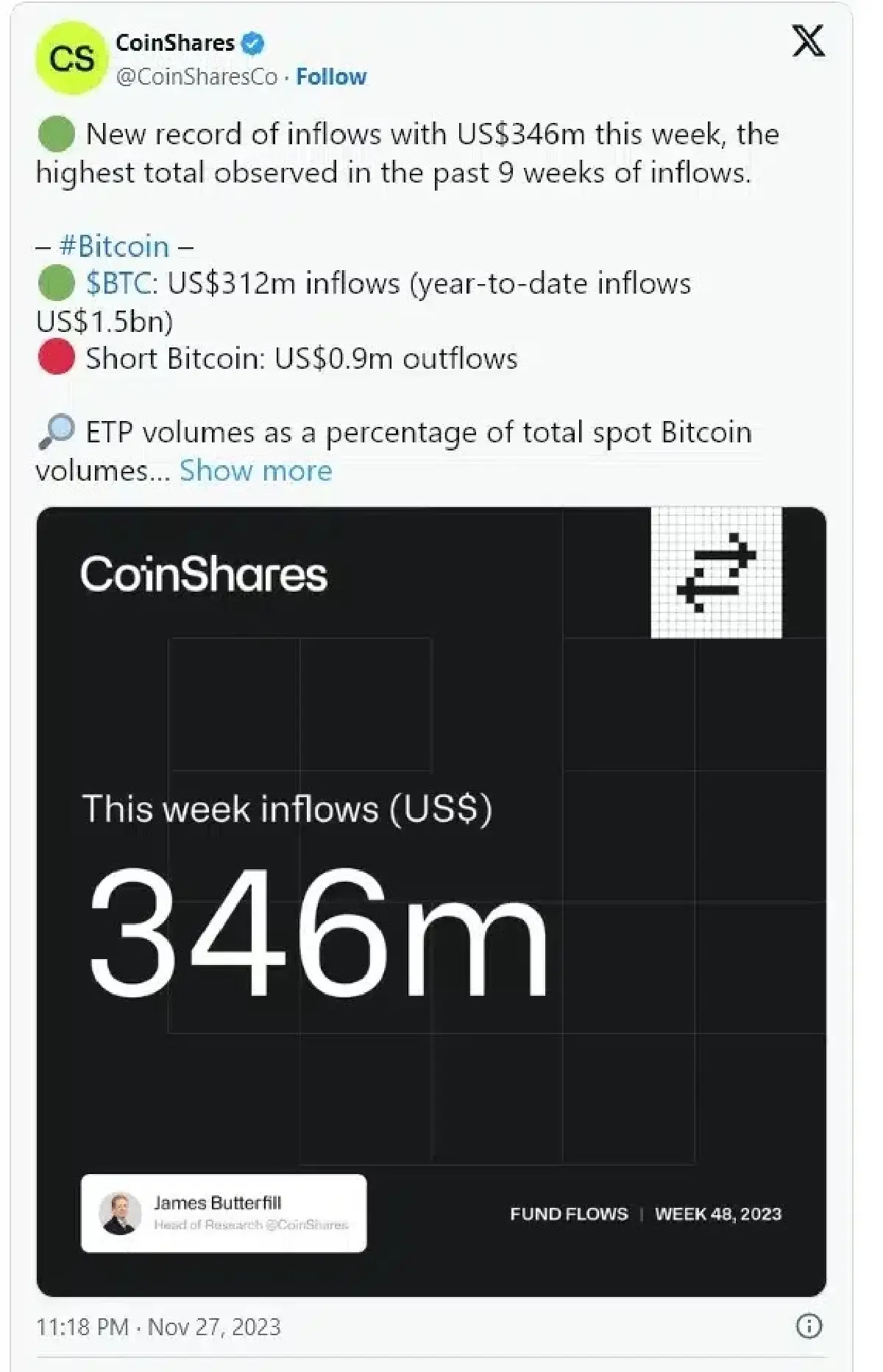This screenshot has height=1372, width=883.
Task: Click the magnifying glass emoji
Action: coord(56,432)
